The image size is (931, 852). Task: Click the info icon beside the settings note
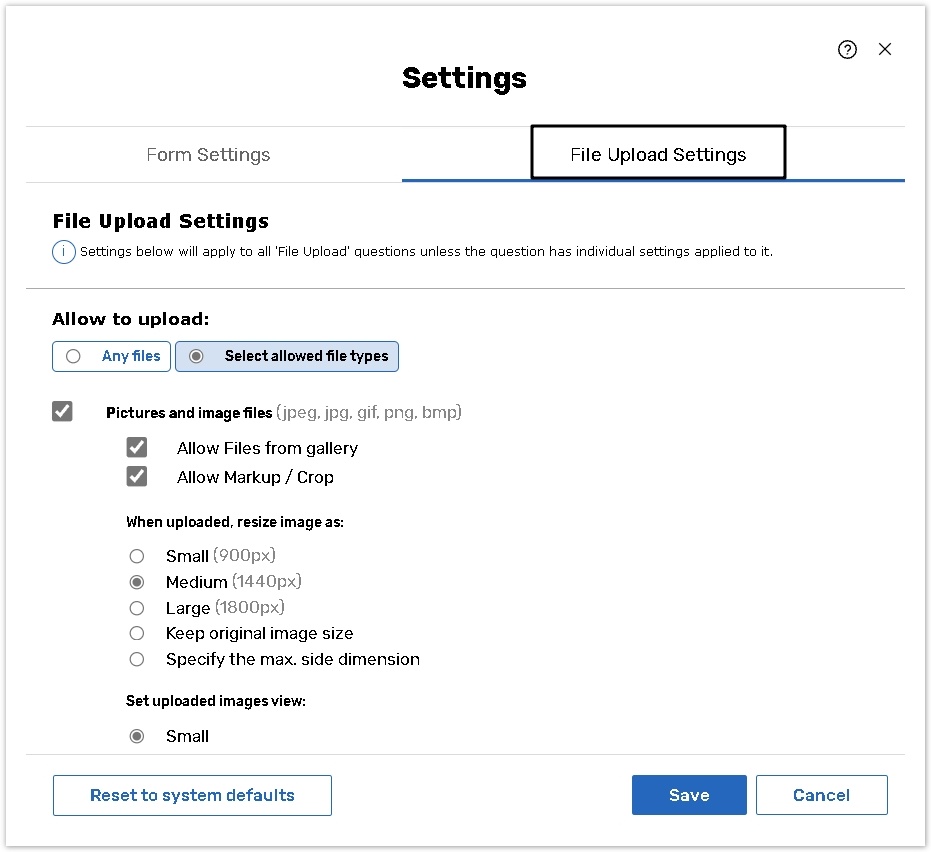click(x=63, y=252)
